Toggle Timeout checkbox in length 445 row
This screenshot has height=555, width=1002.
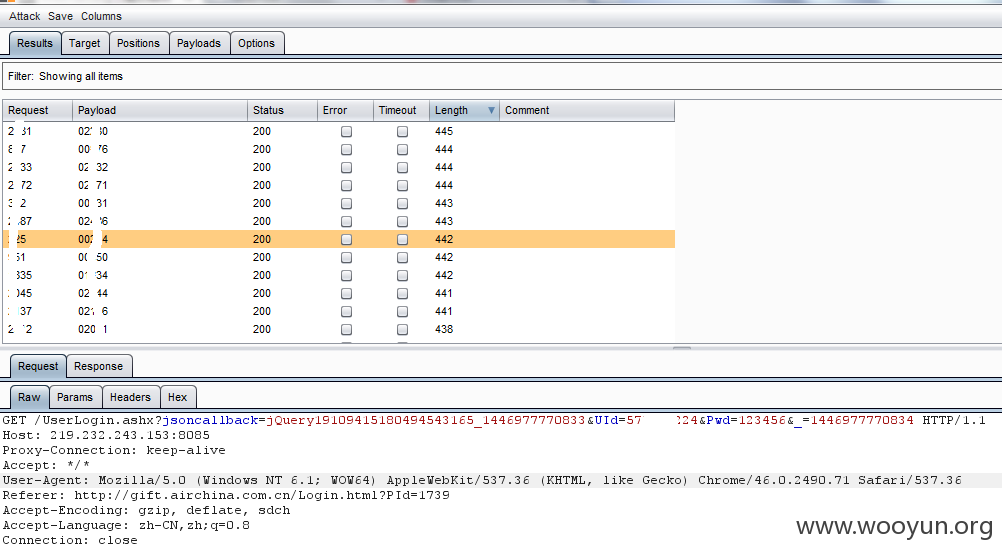pyautogui.click(x=402, y=132)
